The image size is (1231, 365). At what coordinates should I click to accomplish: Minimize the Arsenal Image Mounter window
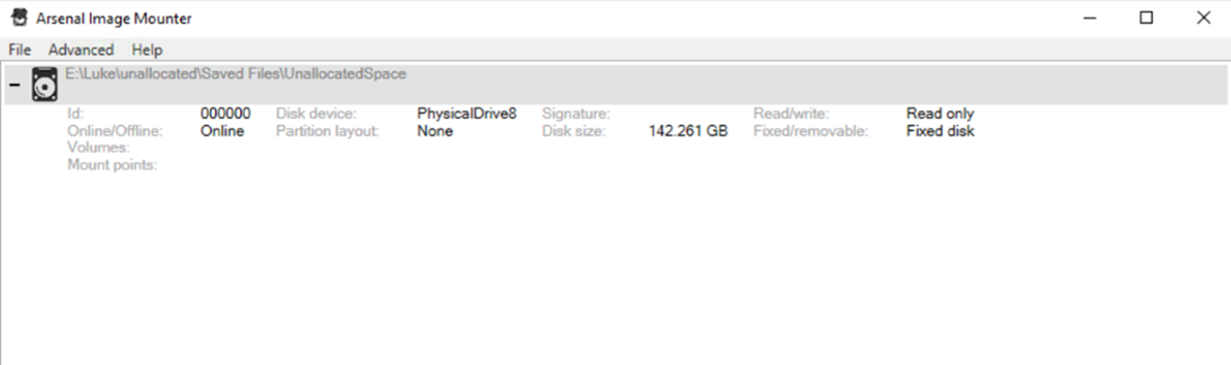click(x=1090, y=18)
